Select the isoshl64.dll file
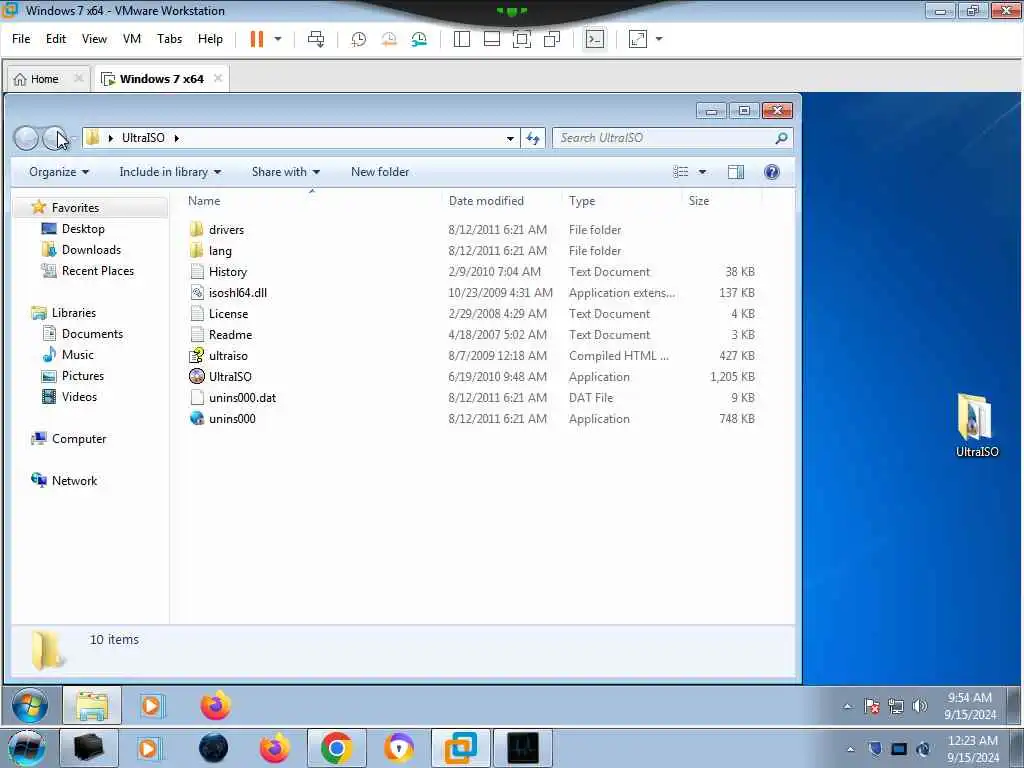 click(238, 293)
